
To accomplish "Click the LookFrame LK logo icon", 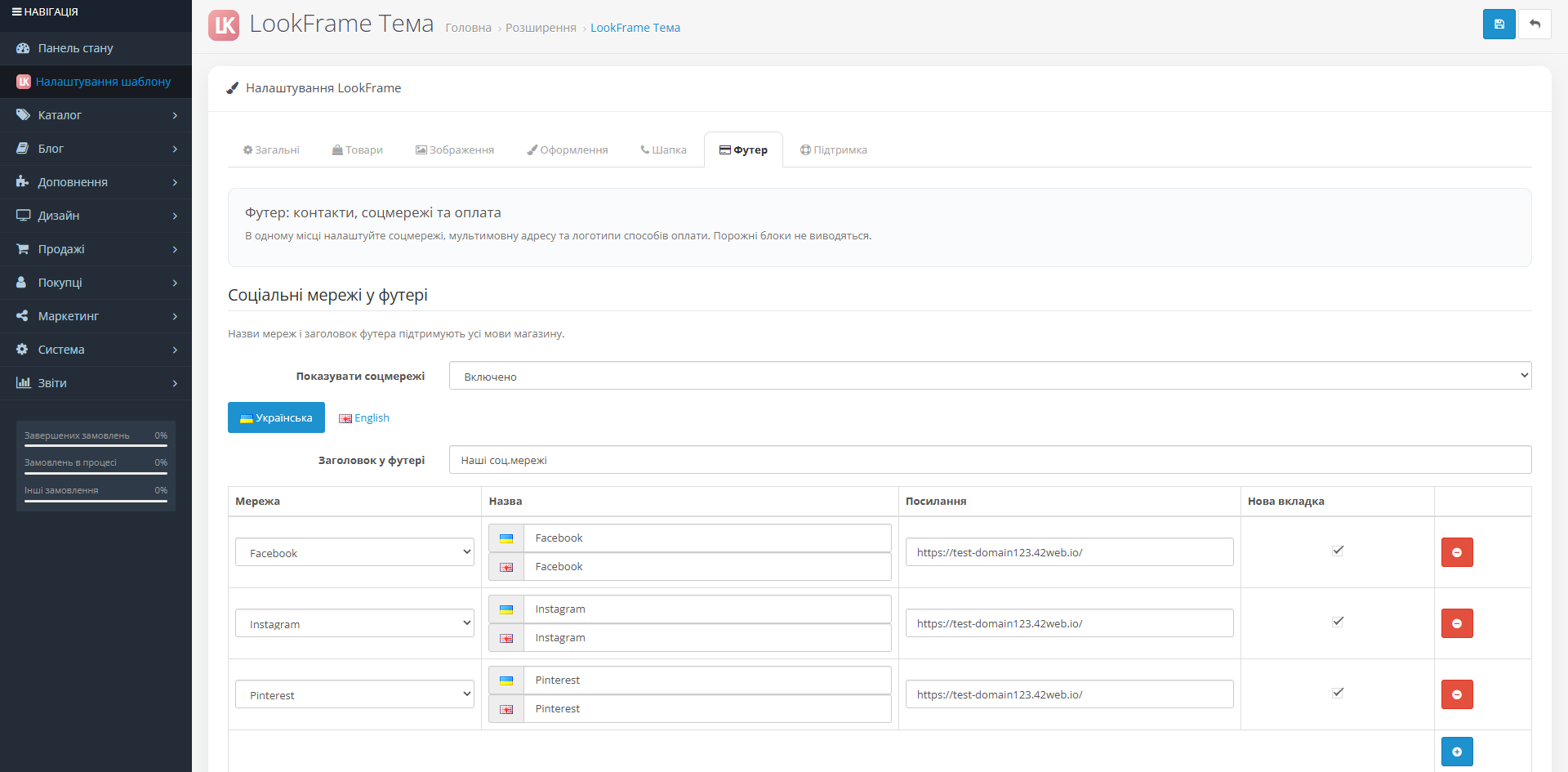I will click(x=224, y=25).
